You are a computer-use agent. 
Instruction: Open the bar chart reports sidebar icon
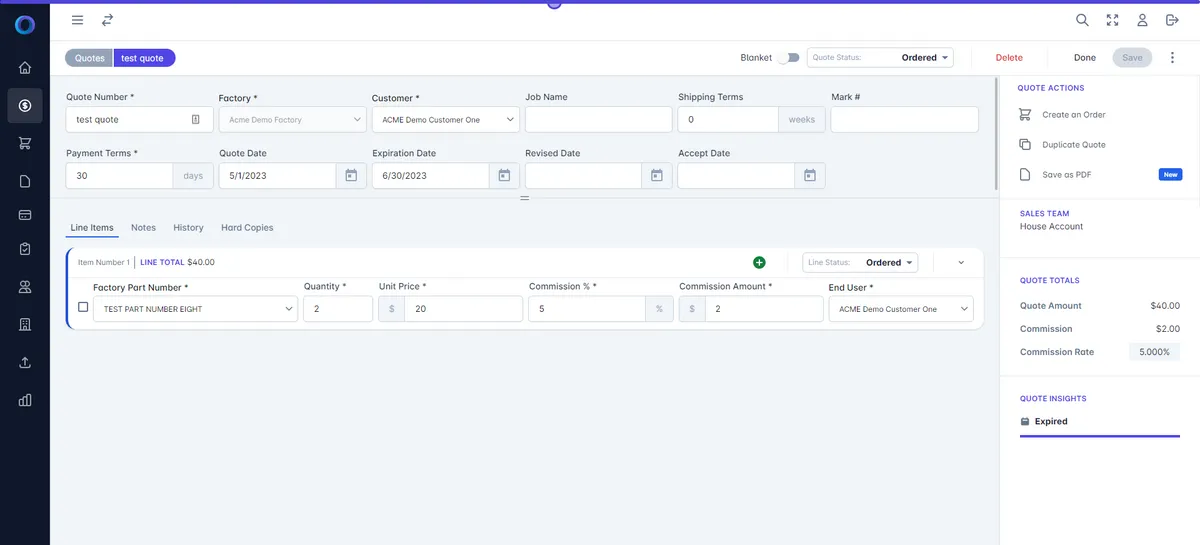25,401
